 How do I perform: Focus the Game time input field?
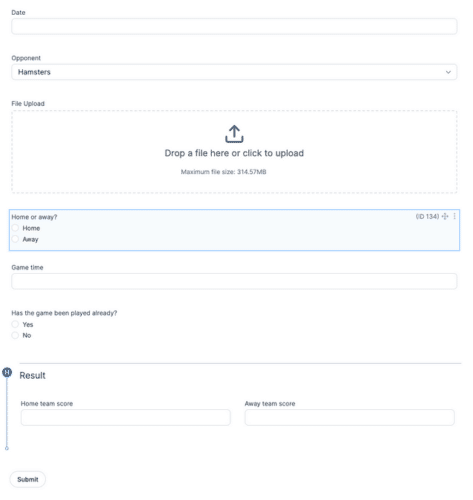(x=234, y=281)
